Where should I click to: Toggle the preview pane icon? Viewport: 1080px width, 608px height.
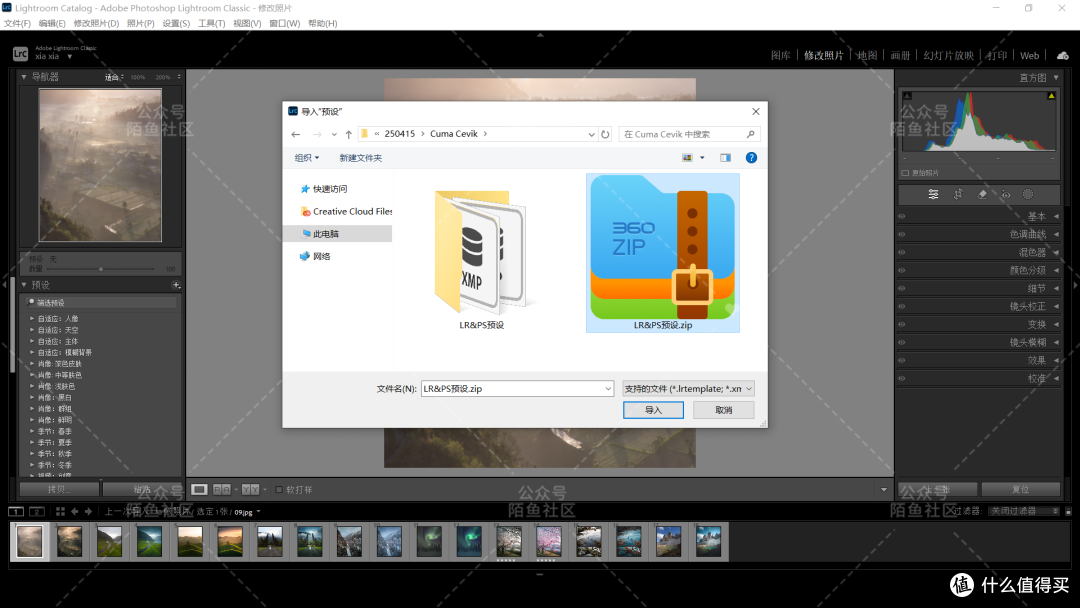pyautogui.click(x=725, y=158)
